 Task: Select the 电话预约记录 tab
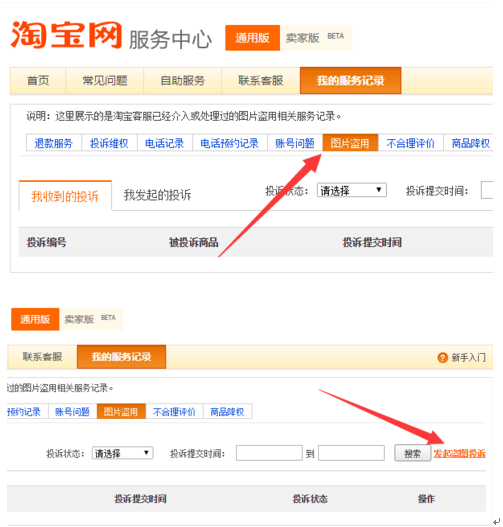point(229,143)
